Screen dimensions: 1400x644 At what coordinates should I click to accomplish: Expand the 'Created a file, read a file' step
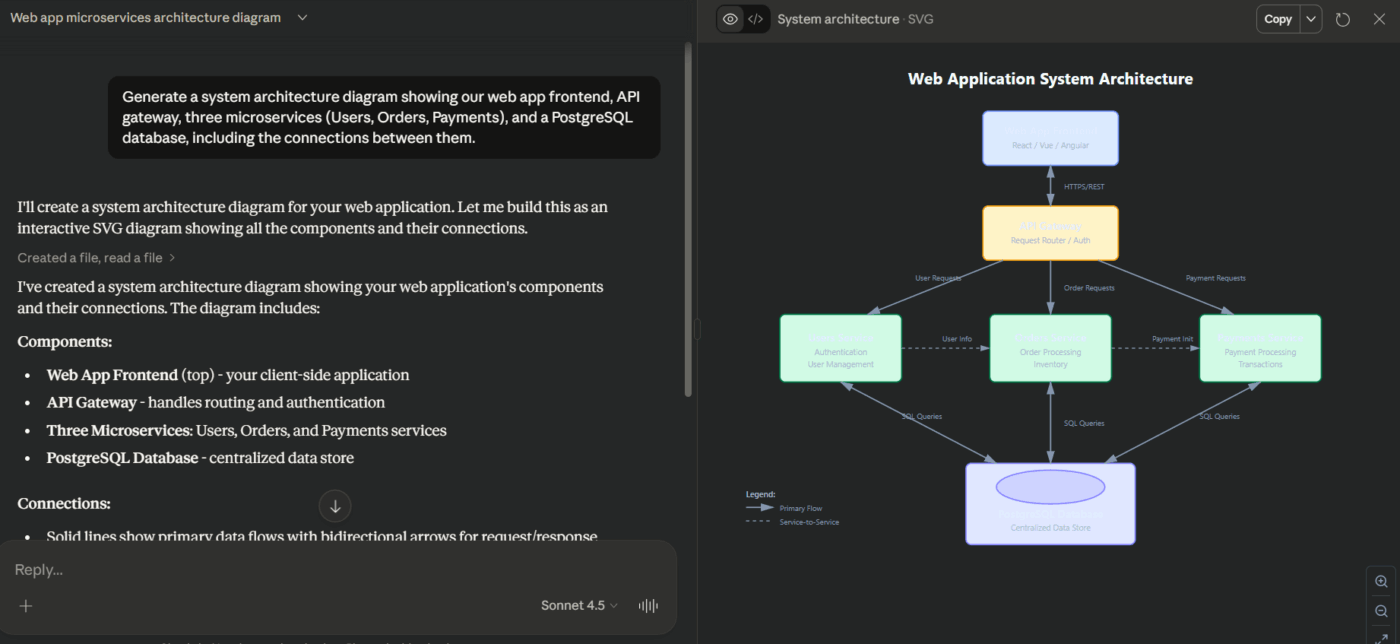tap(96, 258)
